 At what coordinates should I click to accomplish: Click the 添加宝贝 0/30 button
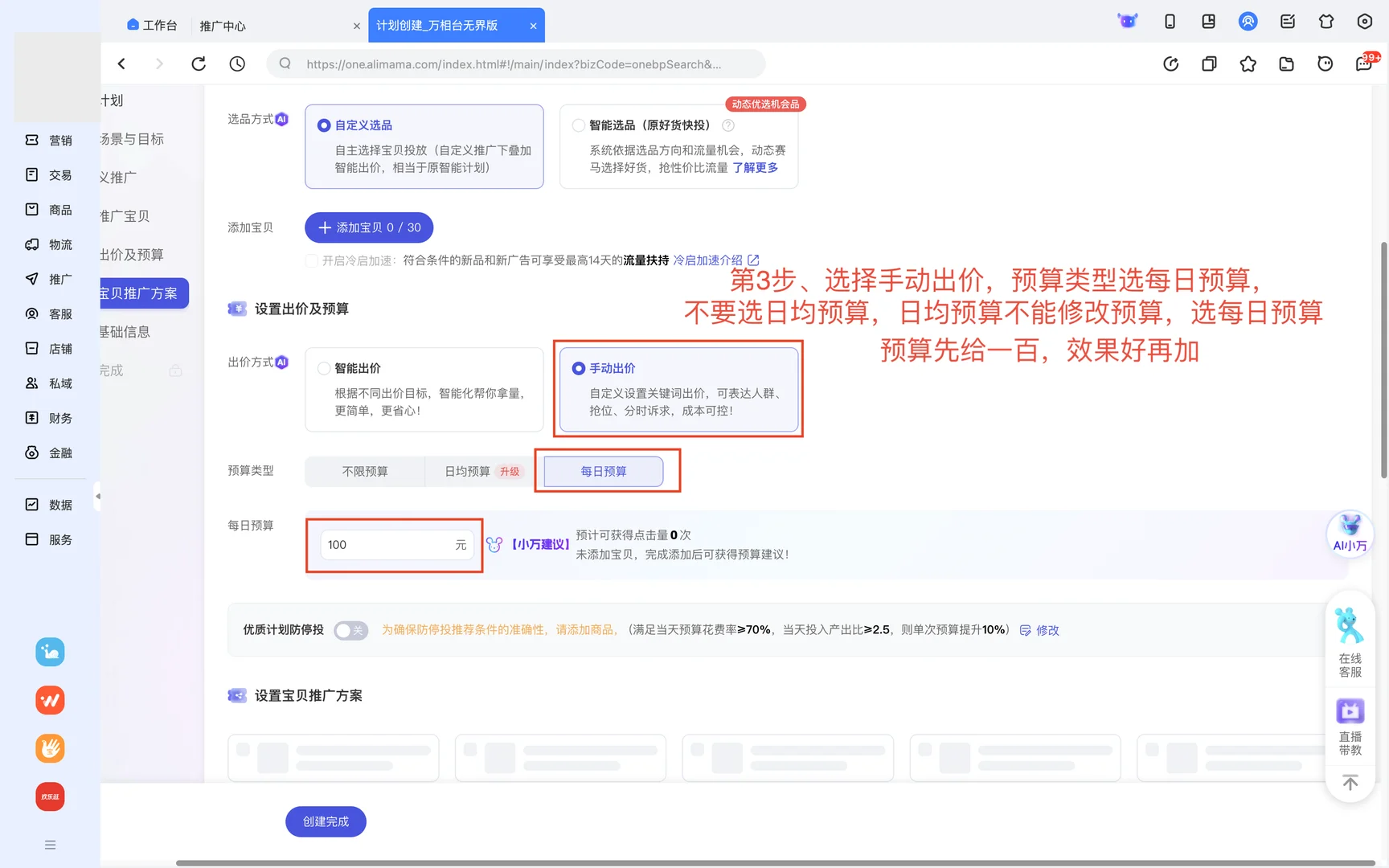(368, 227)
